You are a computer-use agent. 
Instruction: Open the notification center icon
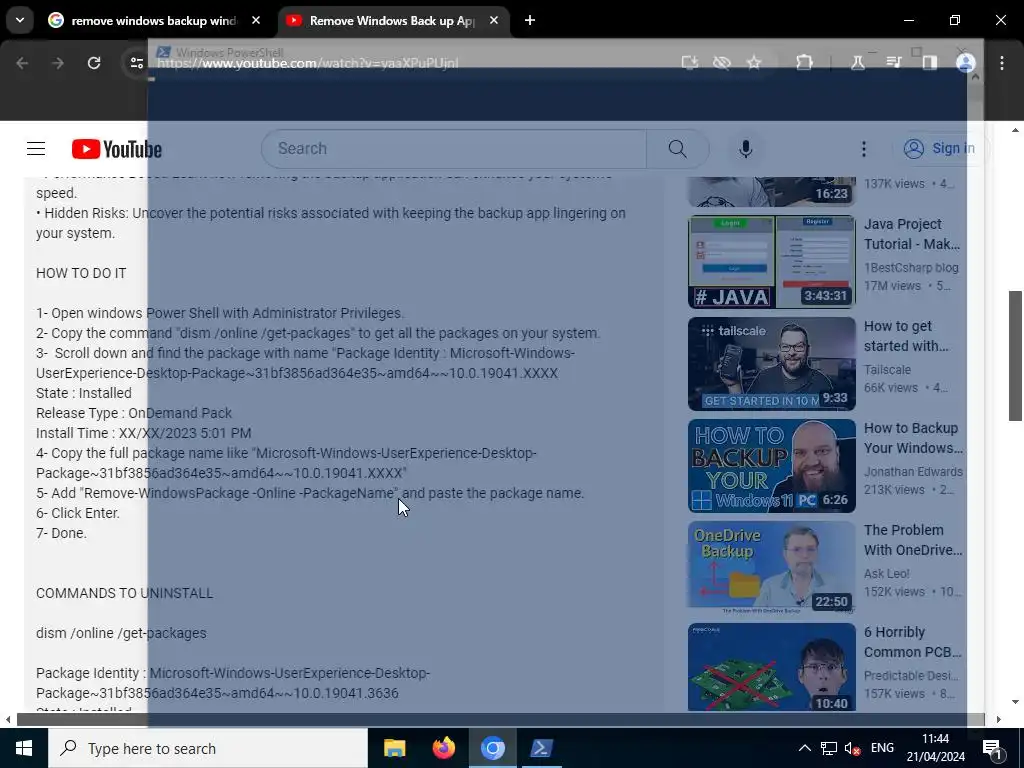pos(992,748)
